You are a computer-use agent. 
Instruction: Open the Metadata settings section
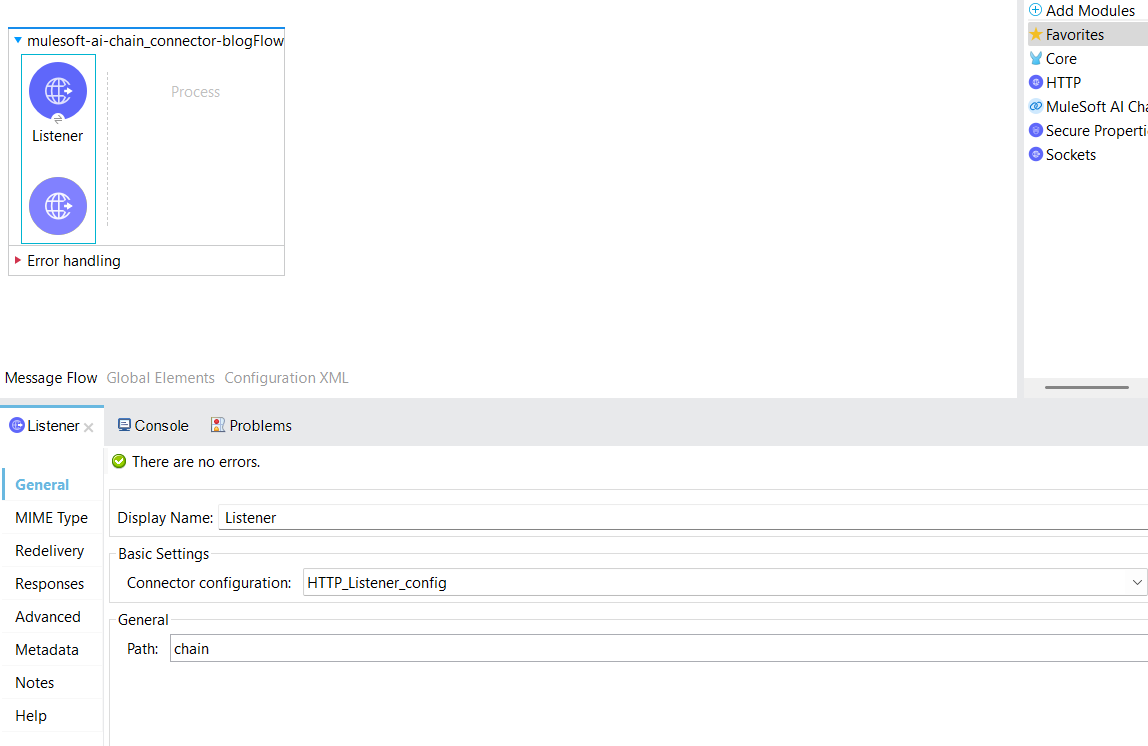click(x=47, y=649)
